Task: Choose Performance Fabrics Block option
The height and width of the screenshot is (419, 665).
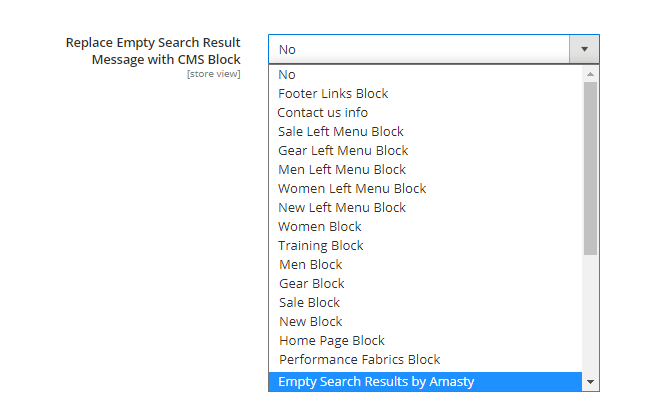Action: pos(359,359)
